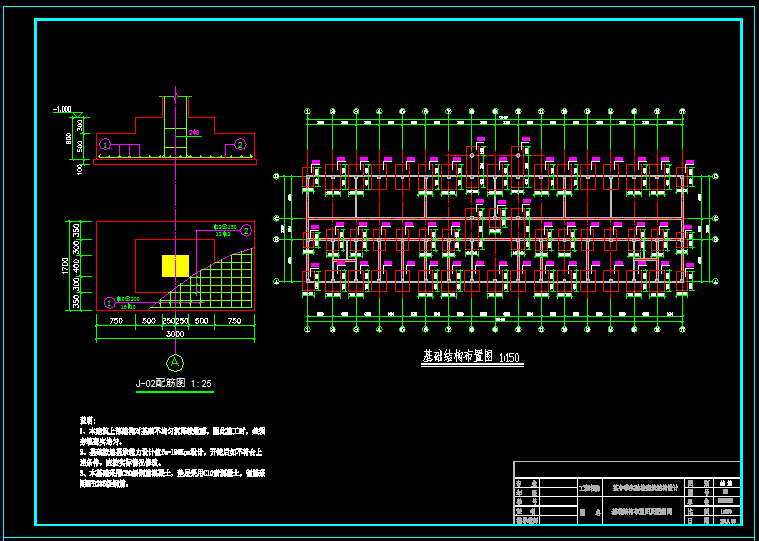Select the 3000 overall width dimension

tap(175, 333)
